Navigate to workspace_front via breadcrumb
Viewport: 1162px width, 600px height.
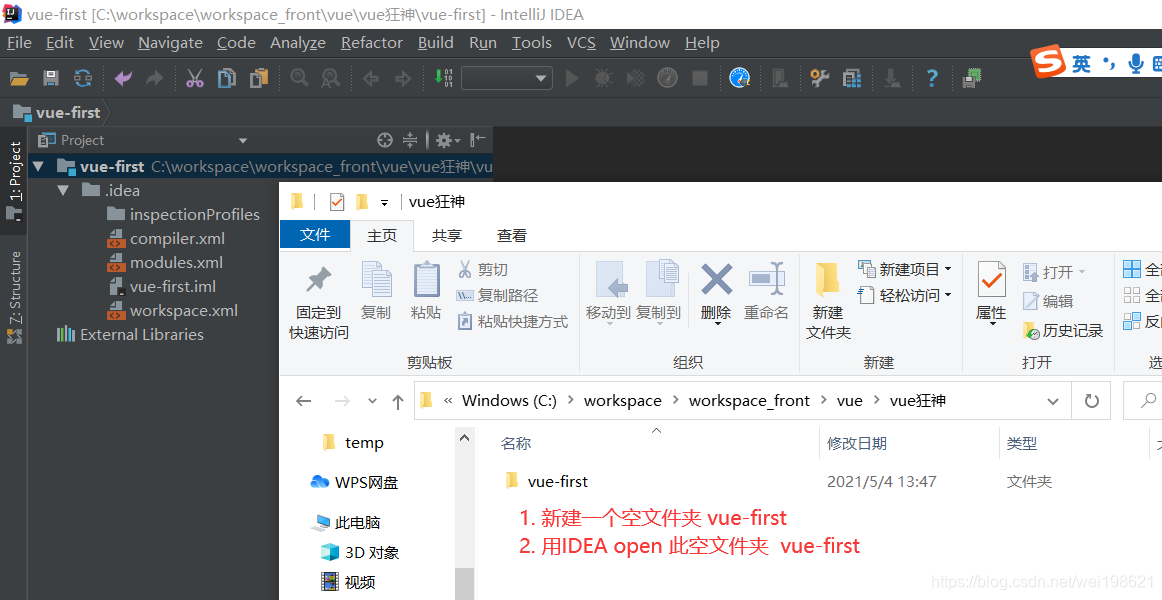tap(749, 400)
